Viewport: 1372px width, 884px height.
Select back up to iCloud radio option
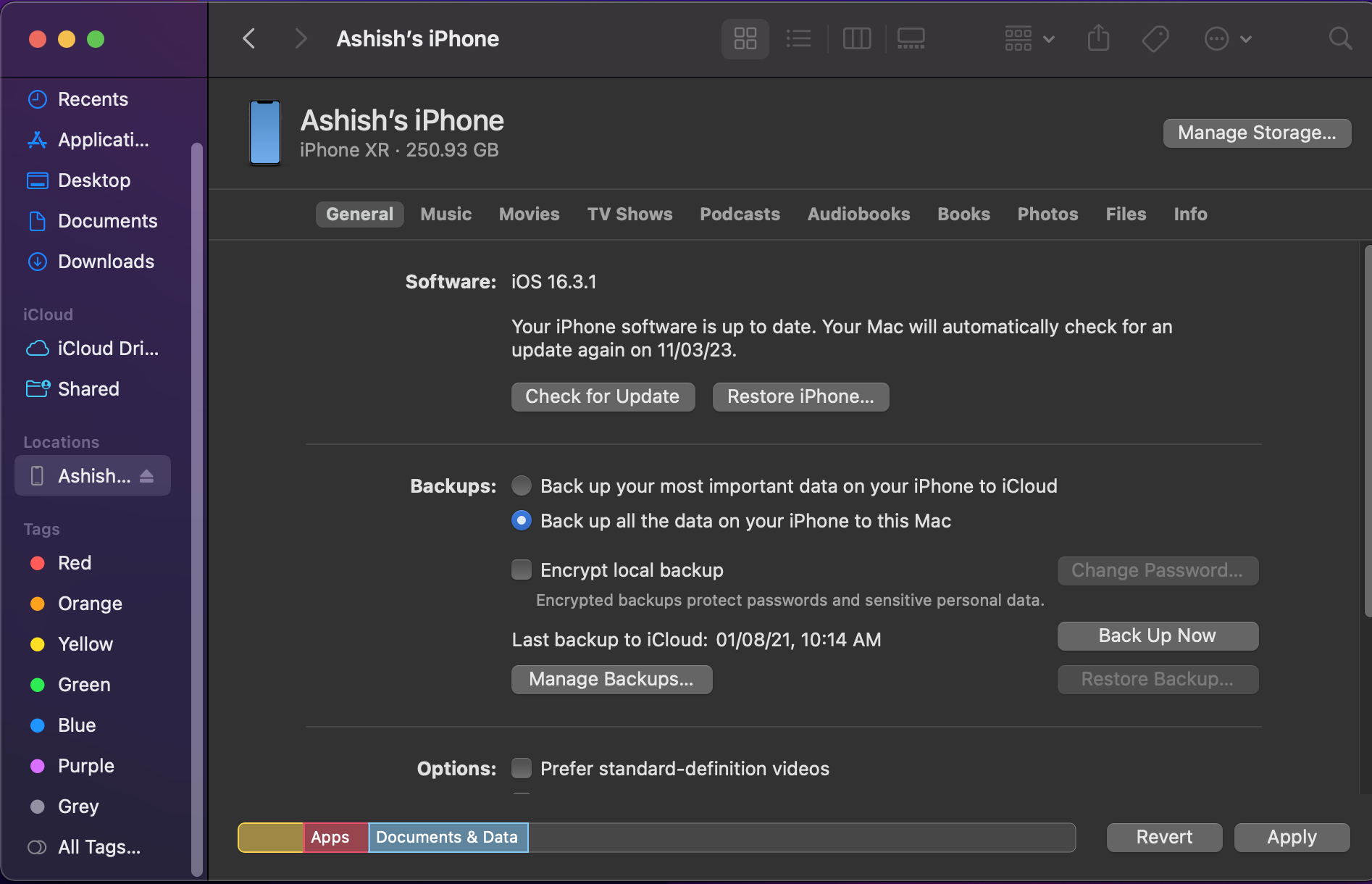(522, 485)
